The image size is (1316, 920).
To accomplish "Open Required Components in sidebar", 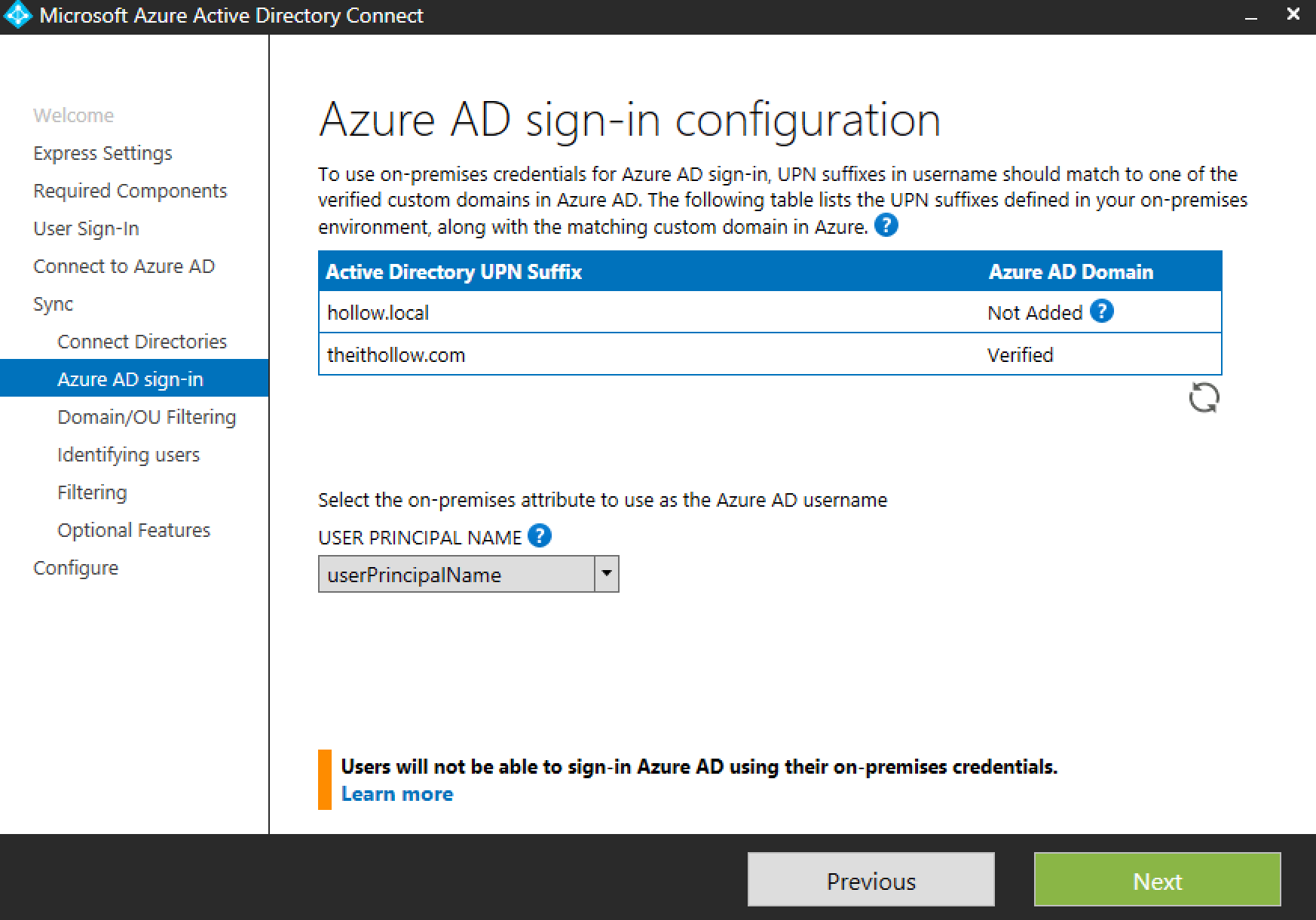I will (130, 191).
